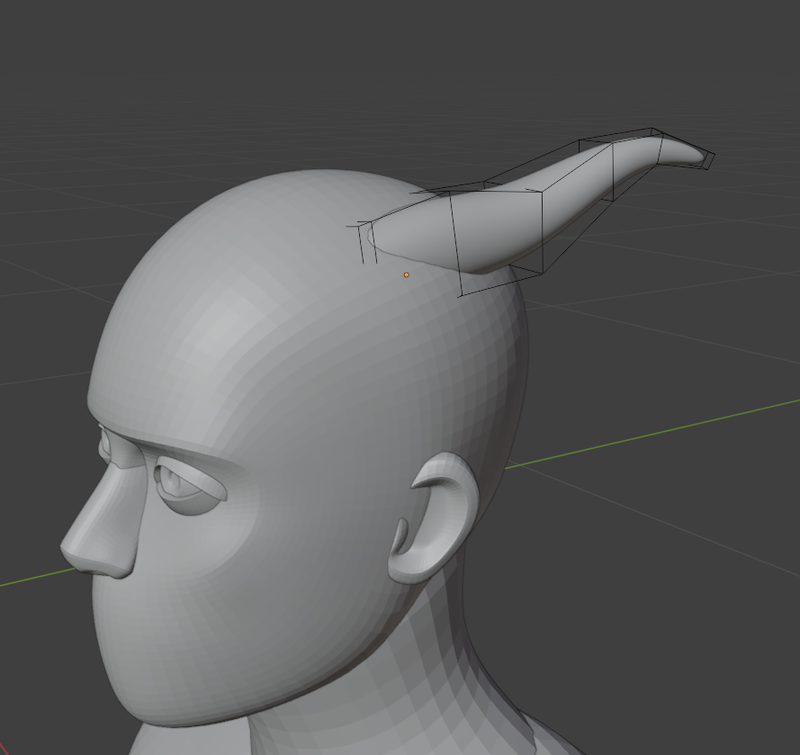Click the orange origin dot beside the horn

[406, 274]
